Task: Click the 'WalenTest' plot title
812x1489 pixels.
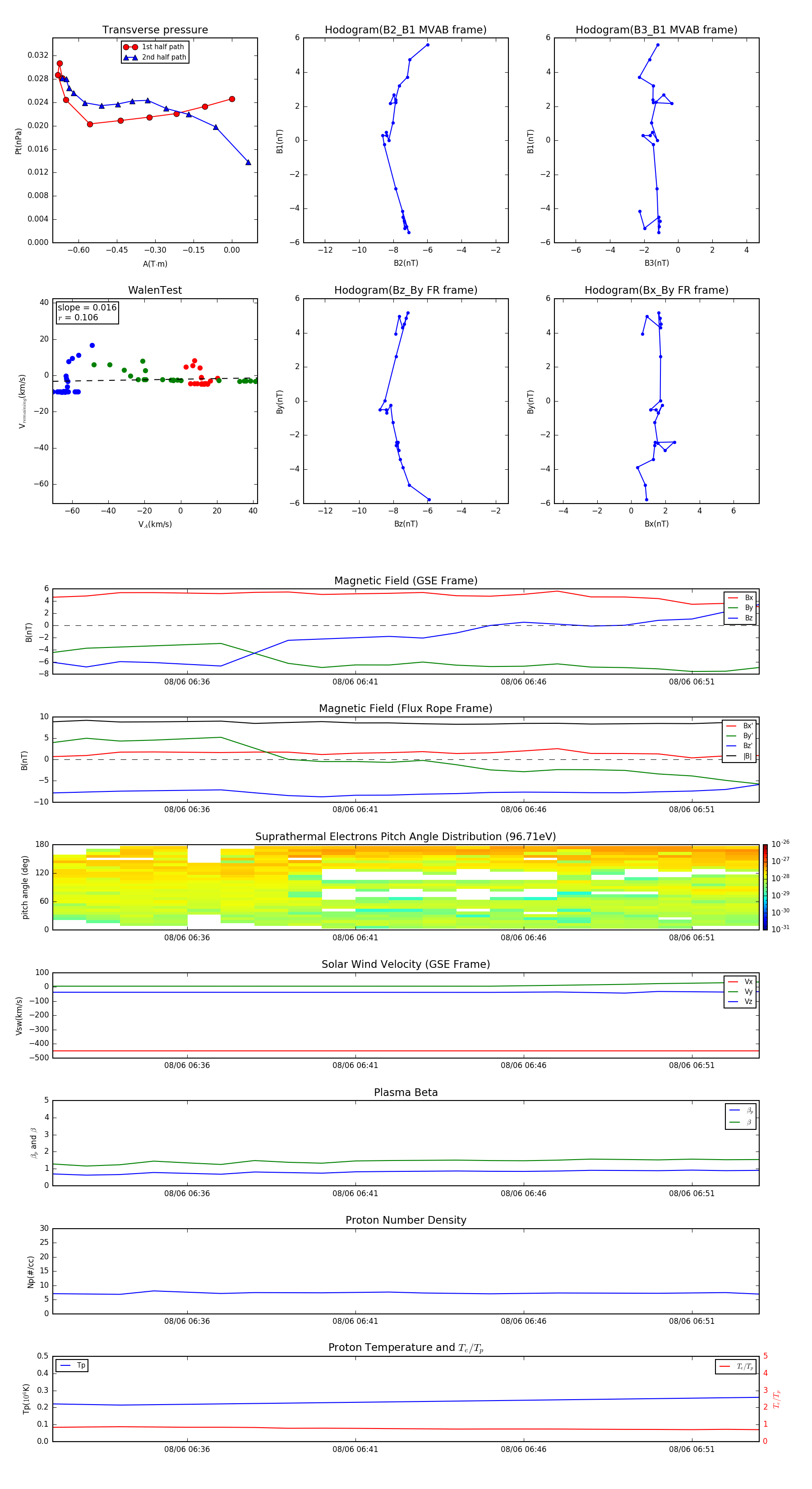Action: tap(155, 290)
